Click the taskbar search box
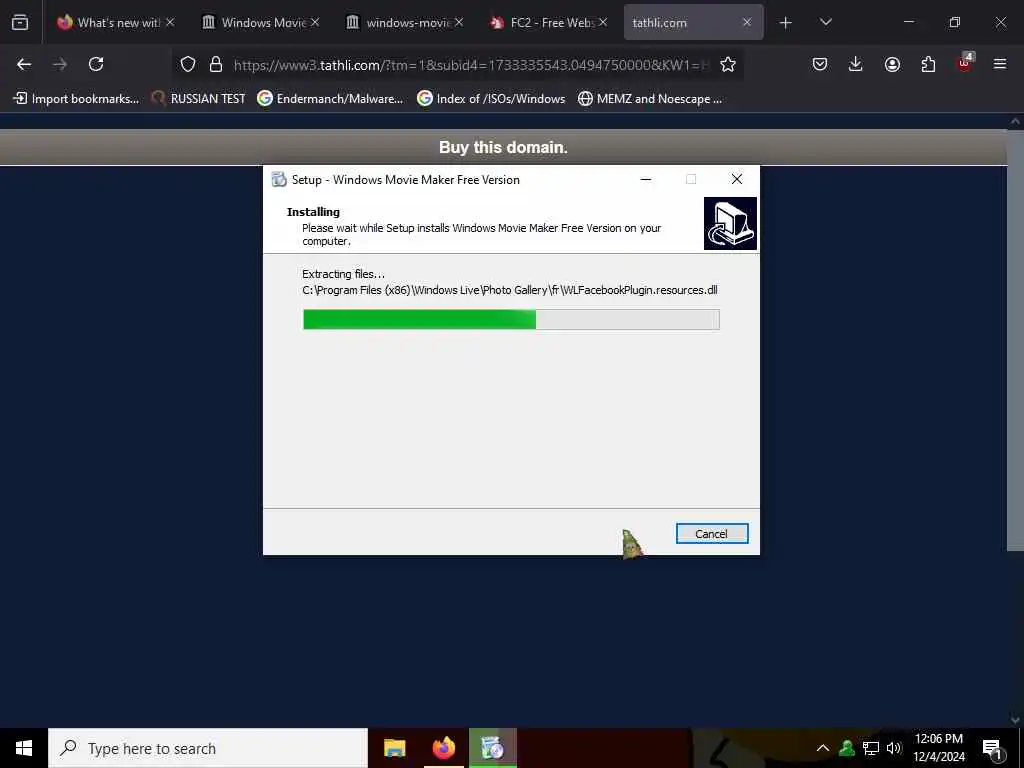Screen dimensions: 1024x768 [x=208, y=748]
